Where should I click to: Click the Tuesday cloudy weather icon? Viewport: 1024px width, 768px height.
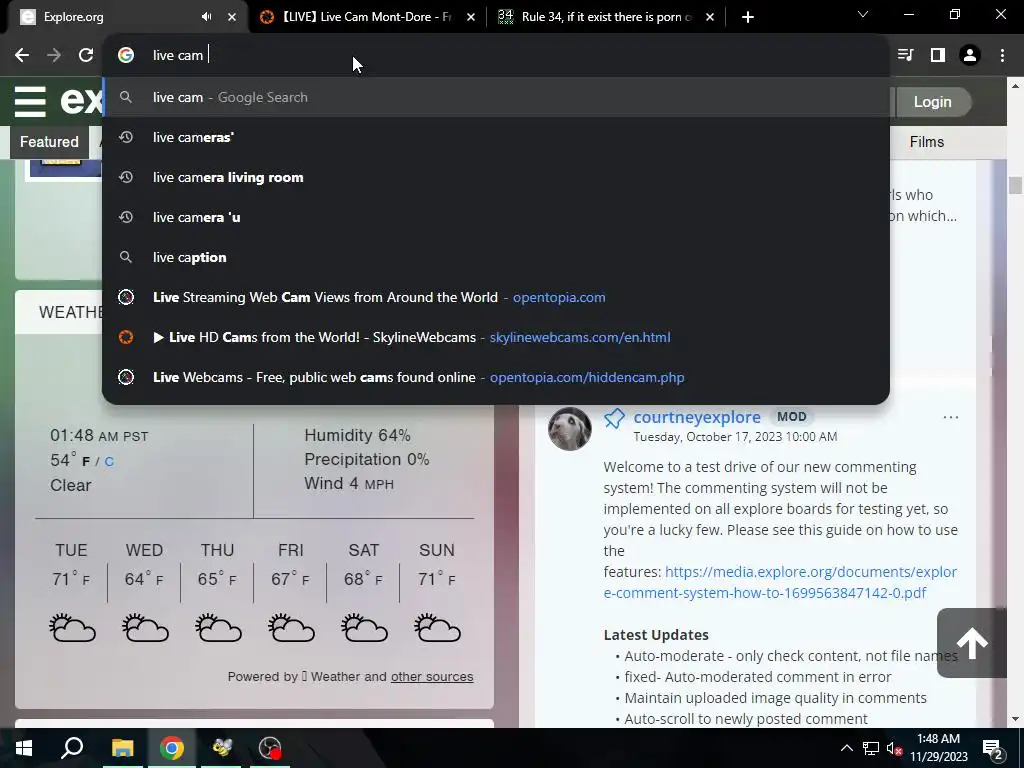[x=72, y=628]
